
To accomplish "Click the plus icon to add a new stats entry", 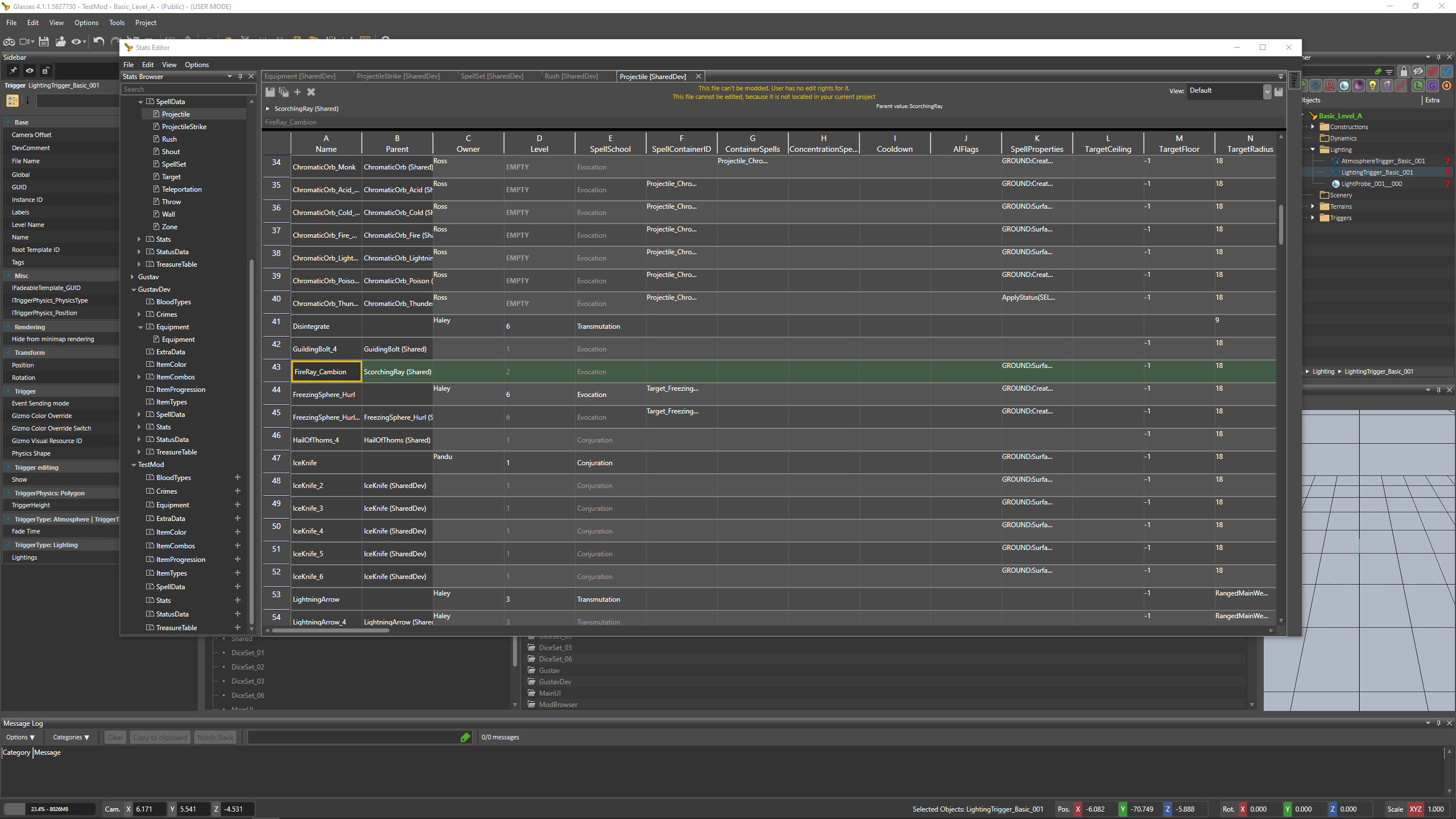I will (x=297, y=92).
